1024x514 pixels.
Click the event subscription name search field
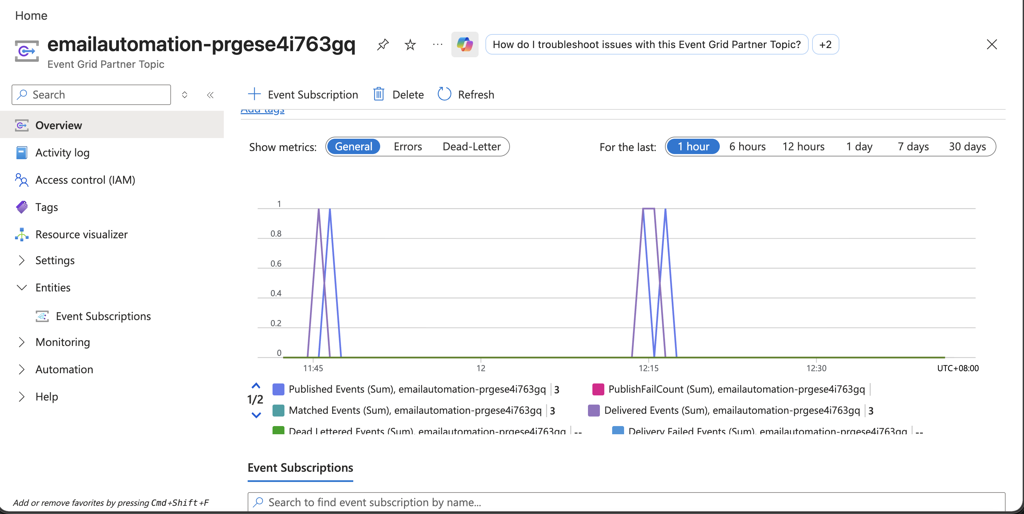626,502
